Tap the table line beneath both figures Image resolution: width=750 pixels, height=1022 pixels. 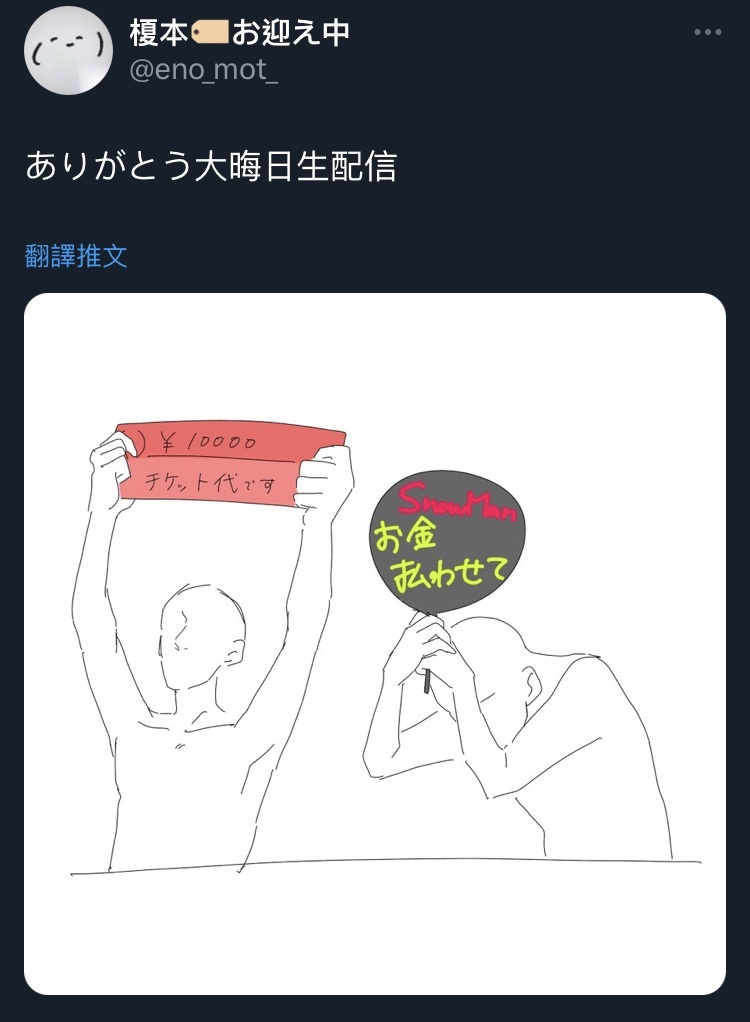386,866
